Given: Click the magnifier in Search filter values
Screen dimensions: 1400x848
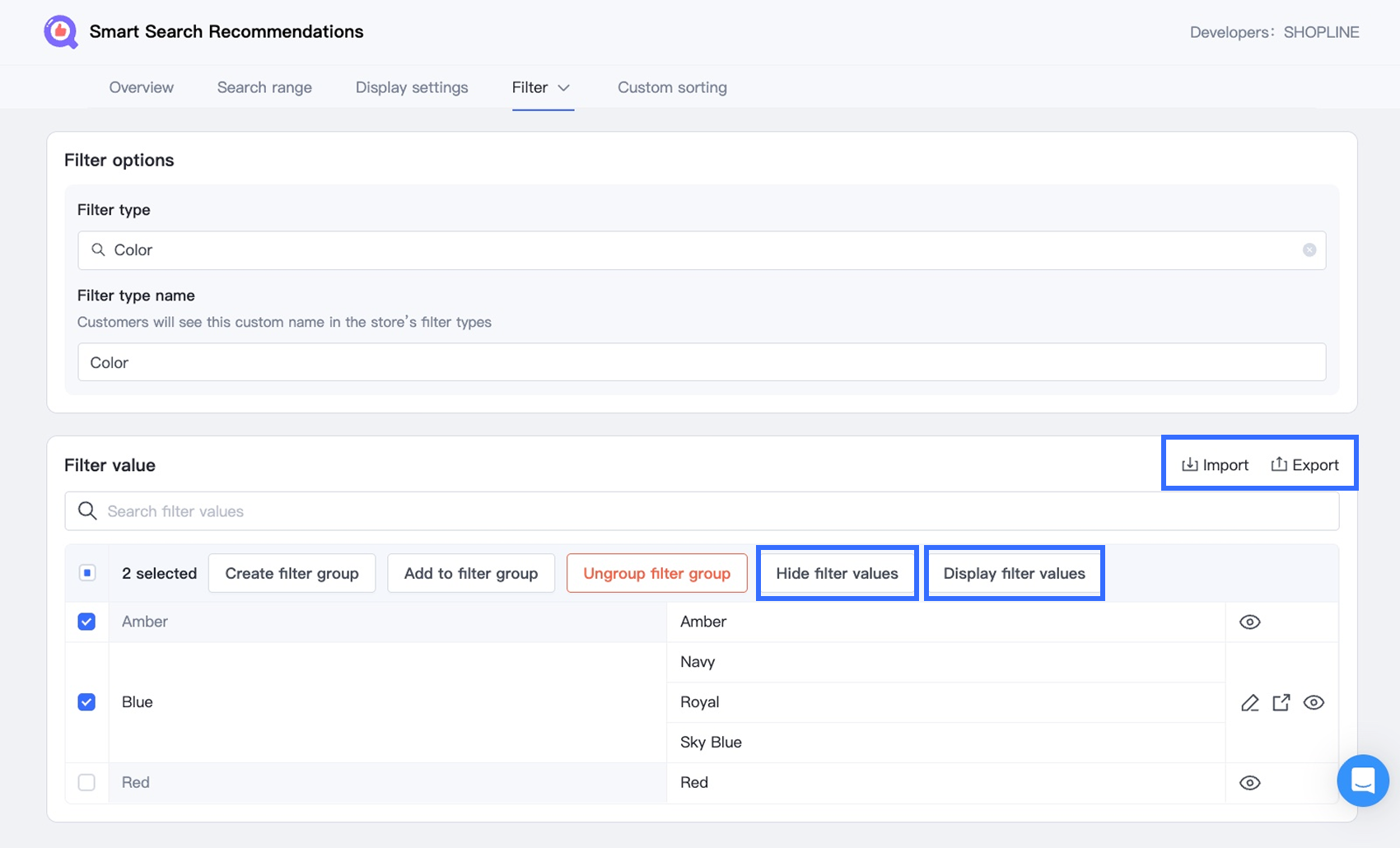Looking at the screenshot, I should (87, 511).
